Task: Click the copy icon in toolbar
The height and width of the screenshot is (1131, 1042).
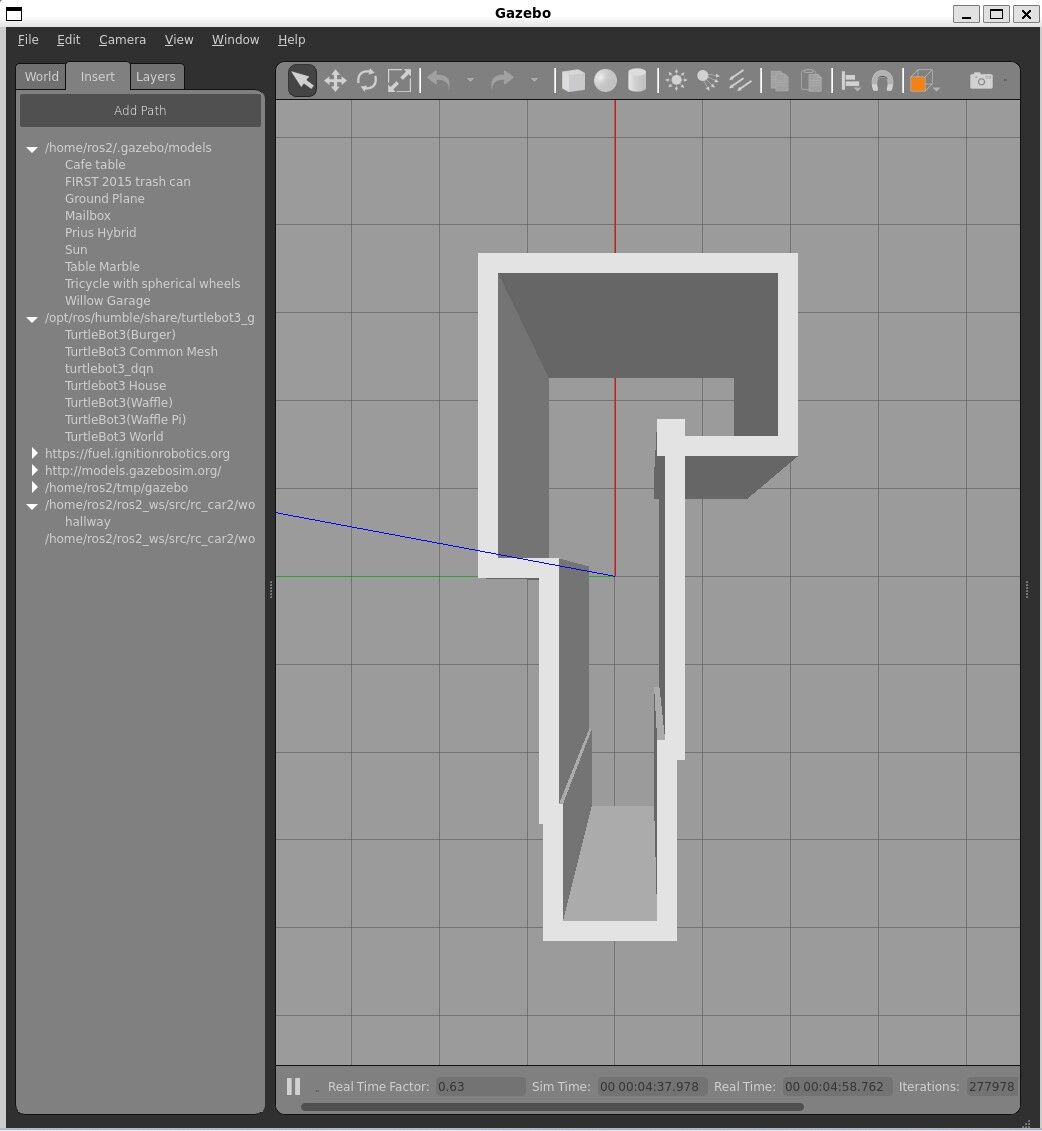Action: tap(780, 80)
